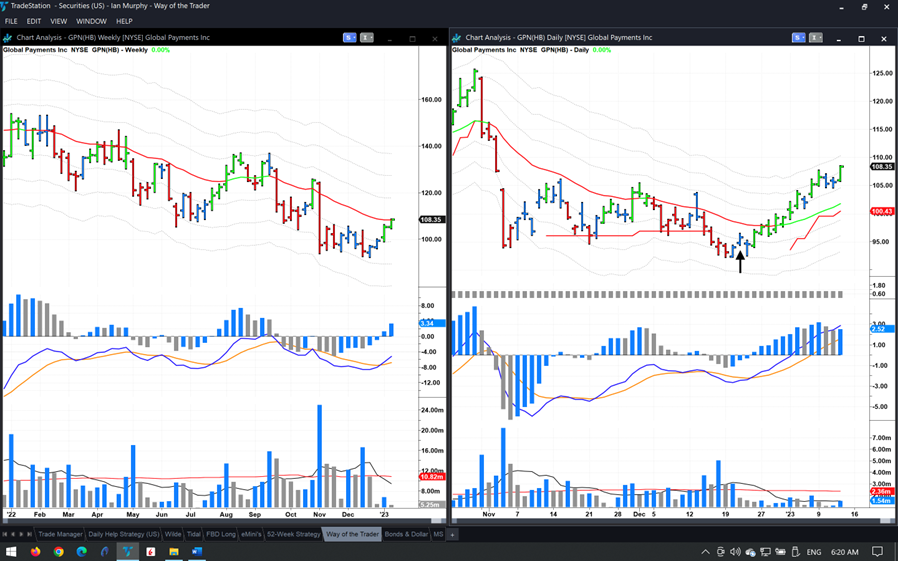Click the 1.54m volume label on Daily chart

click(881, 500)
